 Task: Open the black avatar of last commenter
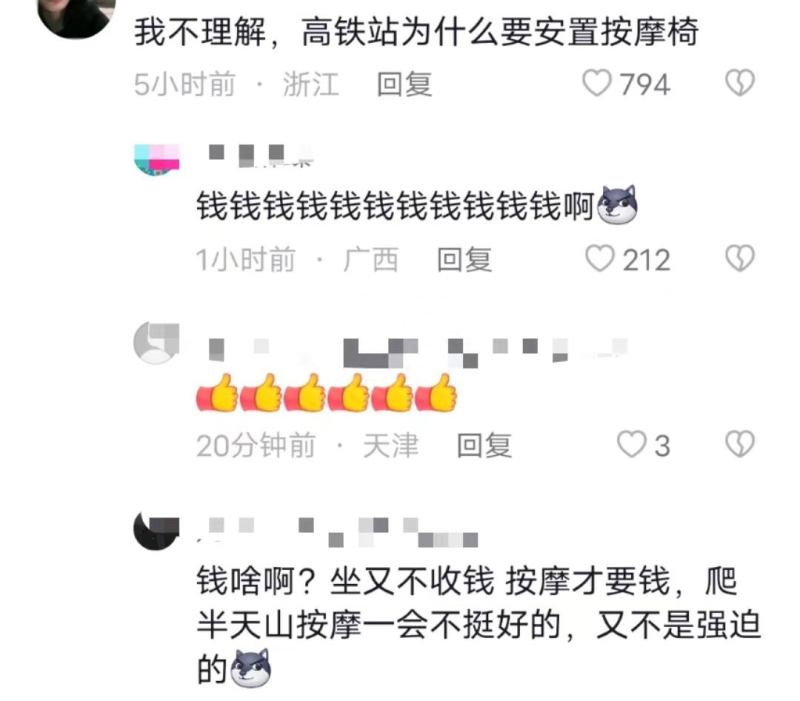[x=157, y=531]
